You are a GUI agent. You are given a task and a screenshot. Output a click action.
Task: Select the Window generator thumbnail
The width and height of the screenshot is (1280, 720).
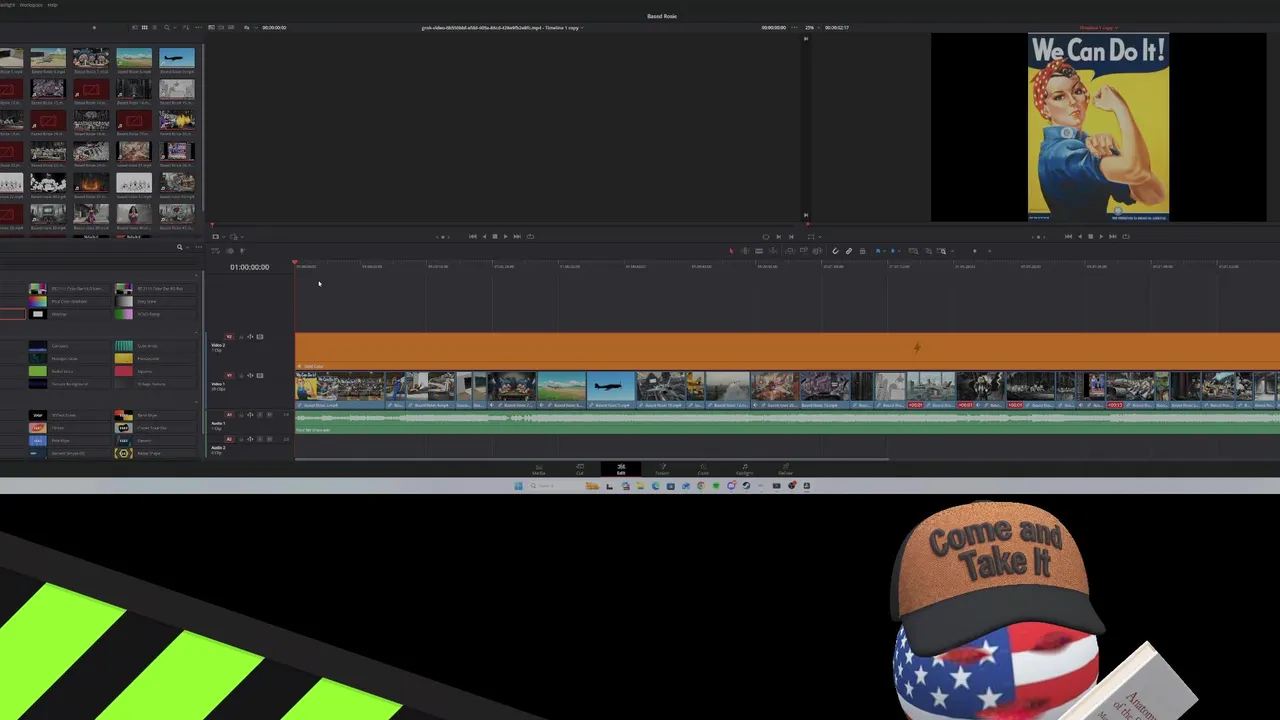click(38, 314)
